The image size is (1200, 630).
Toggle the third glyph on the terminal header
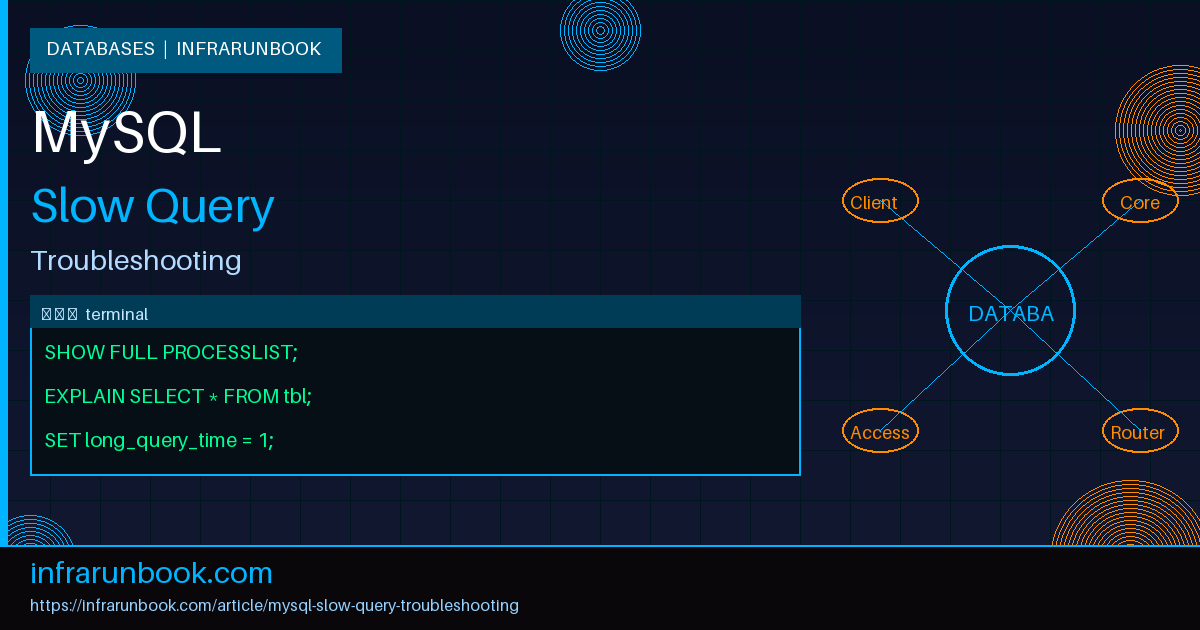(x=73, y=312)
